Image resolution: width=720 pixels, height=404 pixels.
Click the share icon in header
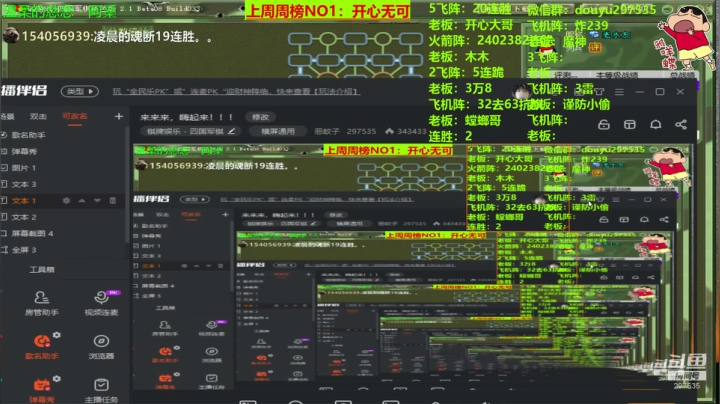click(681, 125)
